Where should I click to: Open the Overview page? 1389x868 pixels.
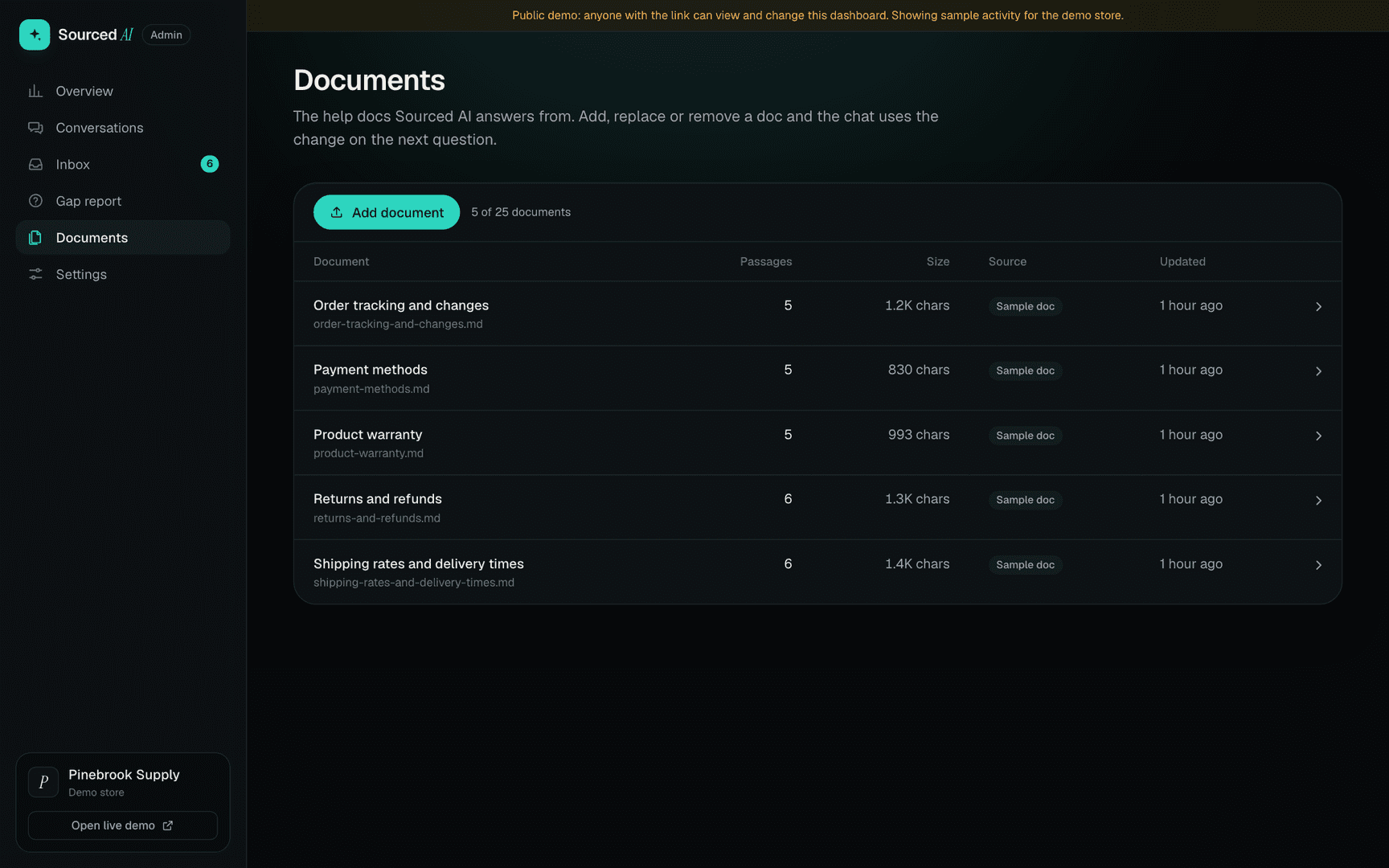coord(123,91)
